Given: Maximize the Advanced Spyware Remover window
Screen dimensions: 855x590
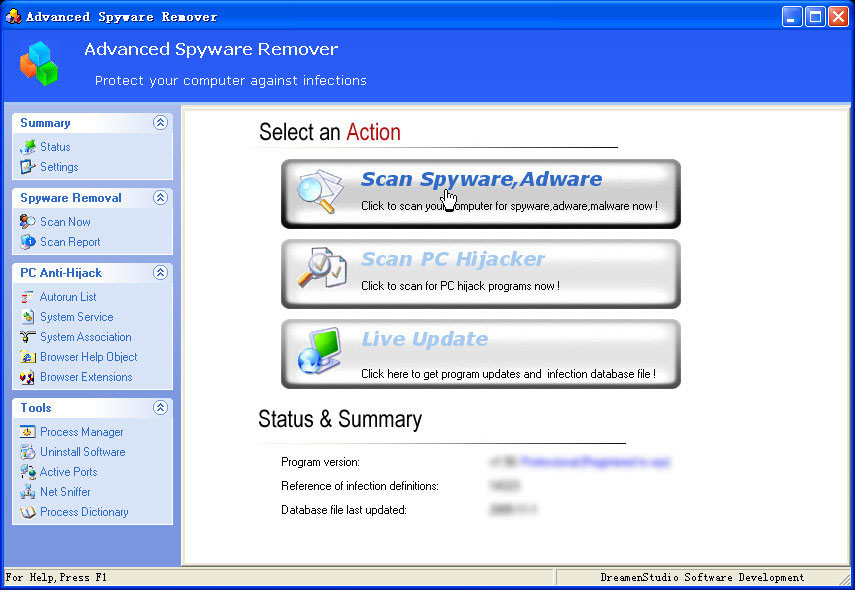Looking at the screenshot, I should (815, 17).
